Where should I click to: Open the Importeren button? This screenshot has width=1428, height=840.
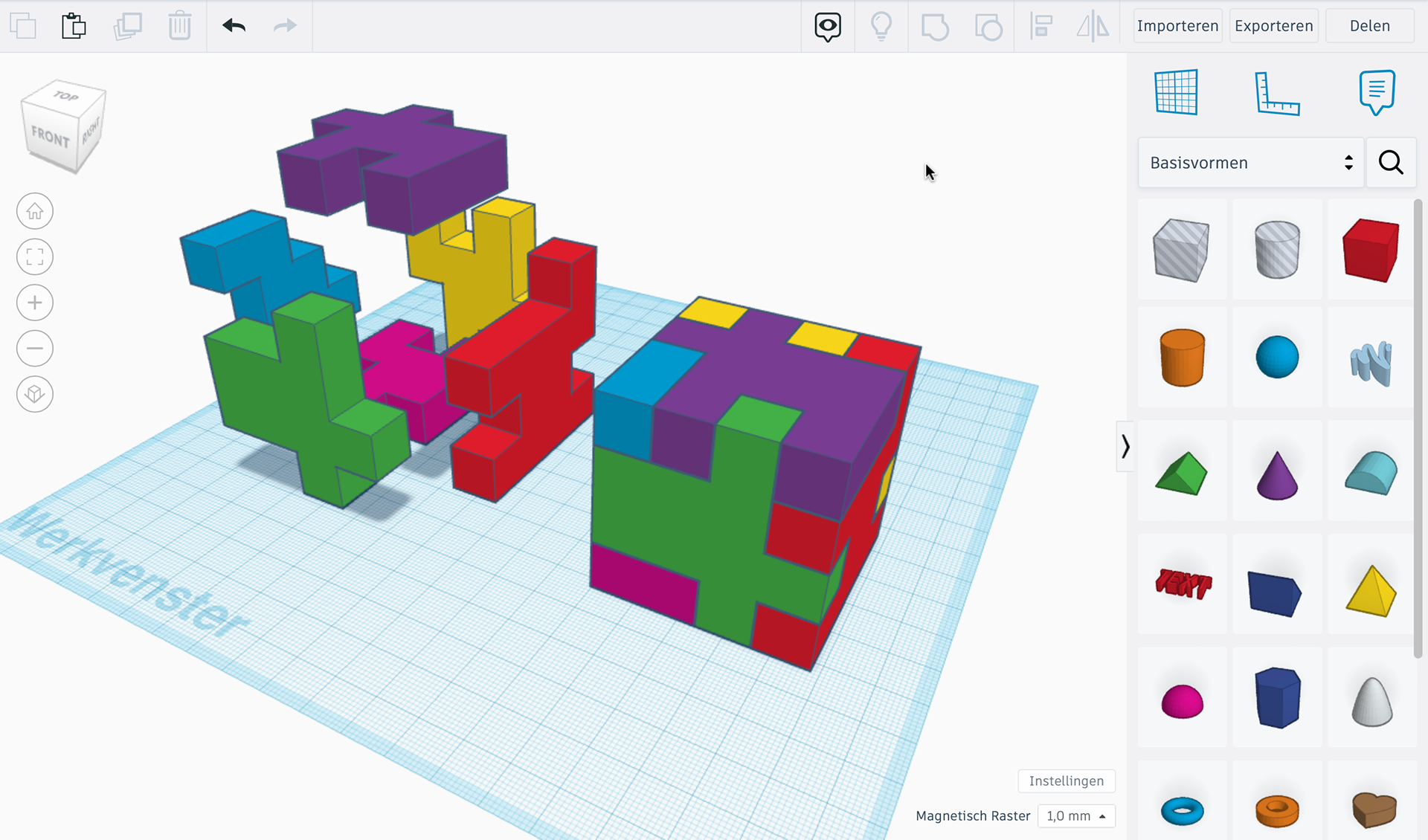pyautogui.click(x=1177, y=26)
